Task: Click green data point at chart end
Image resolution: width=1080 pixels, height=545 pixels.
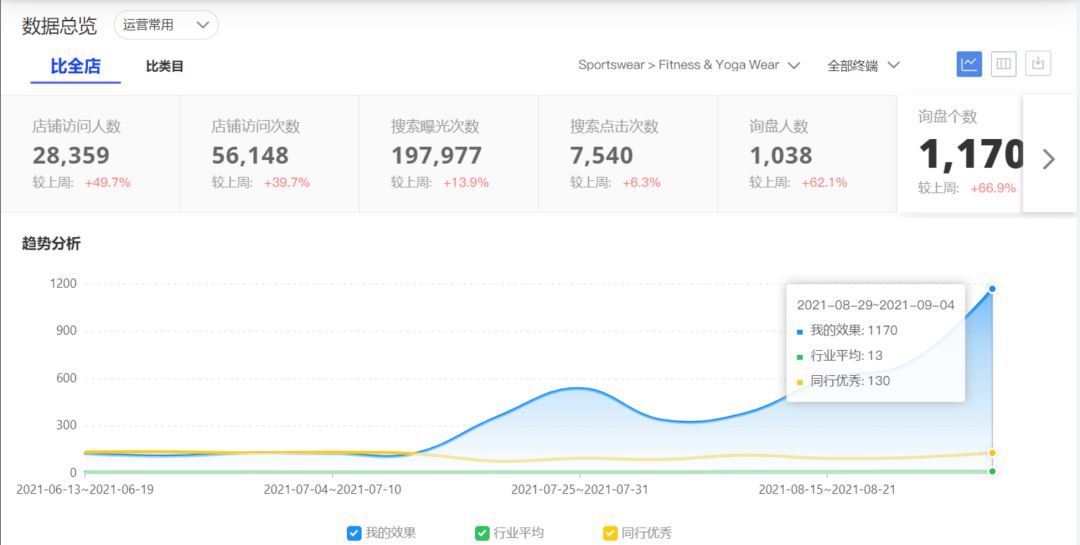Action: click(x=992, y=471)
